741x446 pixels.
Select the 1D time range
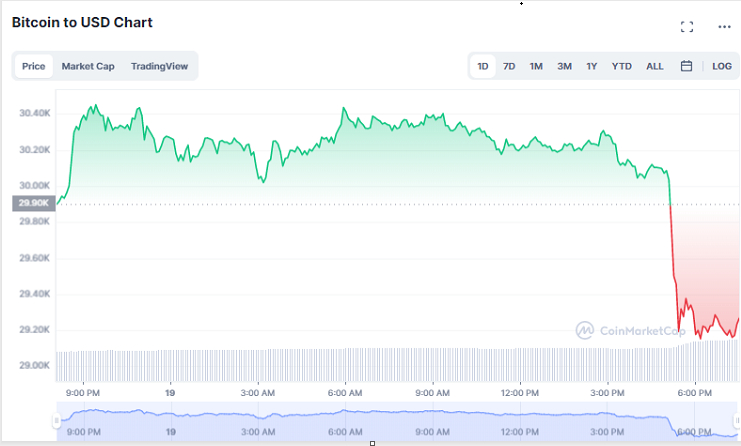click(483, 66)
